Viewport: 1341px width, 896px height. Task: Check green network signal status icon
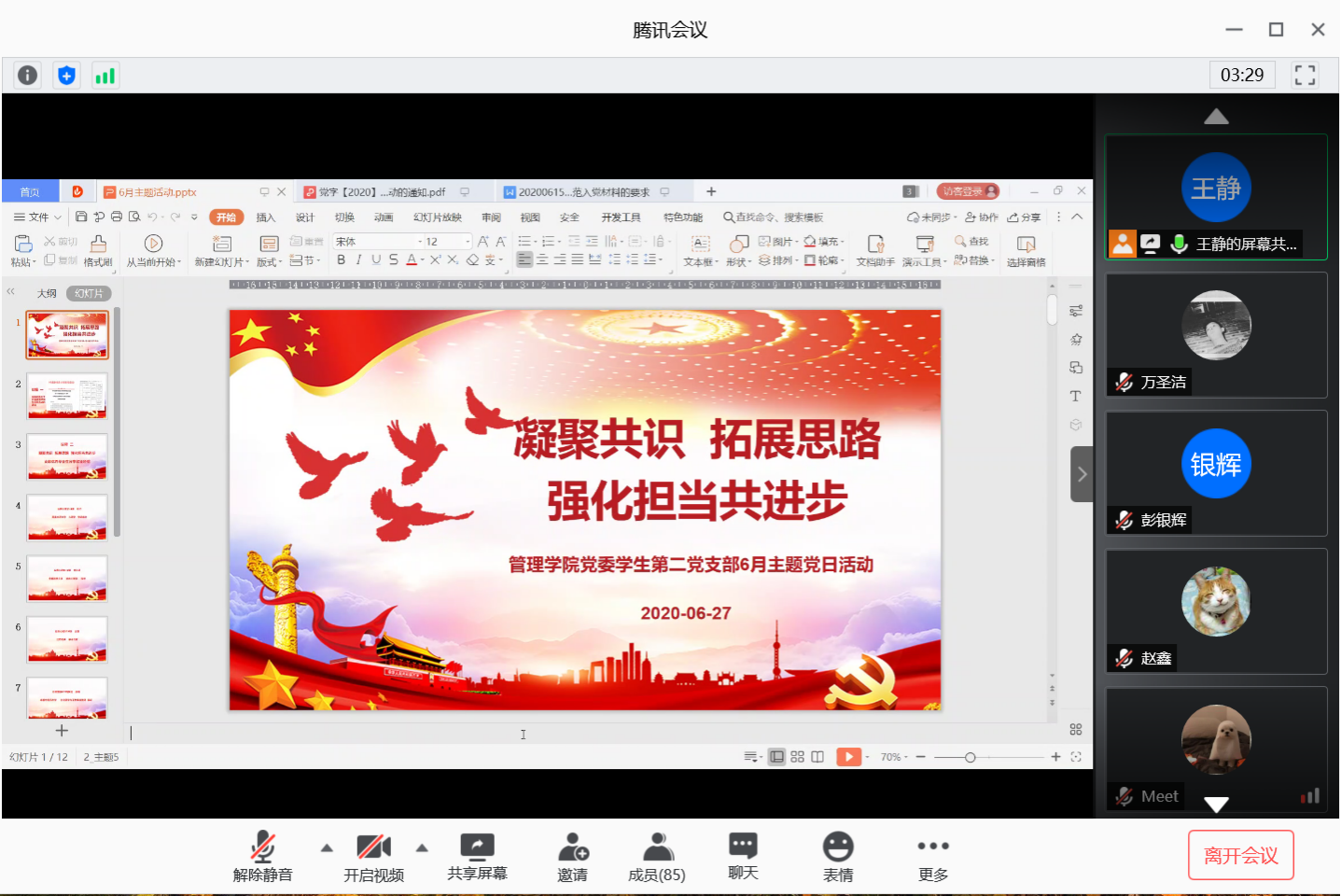pyautogui.click(x=105, y=76)
